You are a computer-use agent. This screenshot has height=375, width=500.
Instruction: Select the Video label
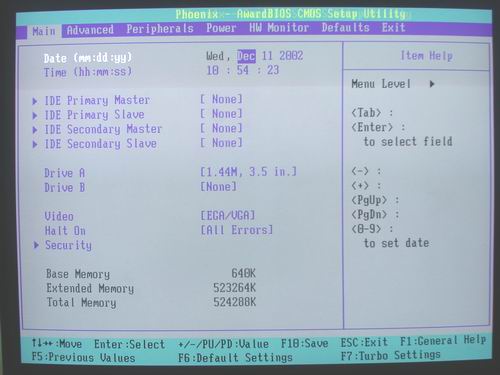click(59, 216)
